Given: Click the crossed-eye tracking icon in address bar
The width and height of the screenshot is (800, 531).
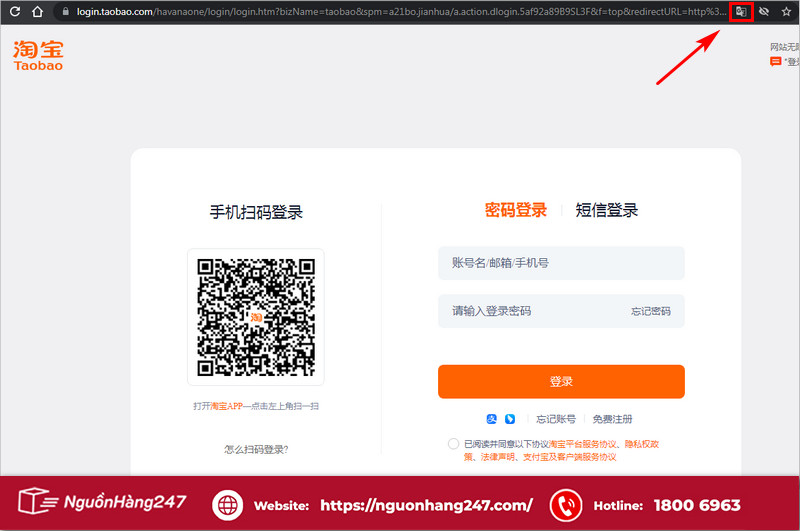Looking at the screenshot, I should 764,11.
